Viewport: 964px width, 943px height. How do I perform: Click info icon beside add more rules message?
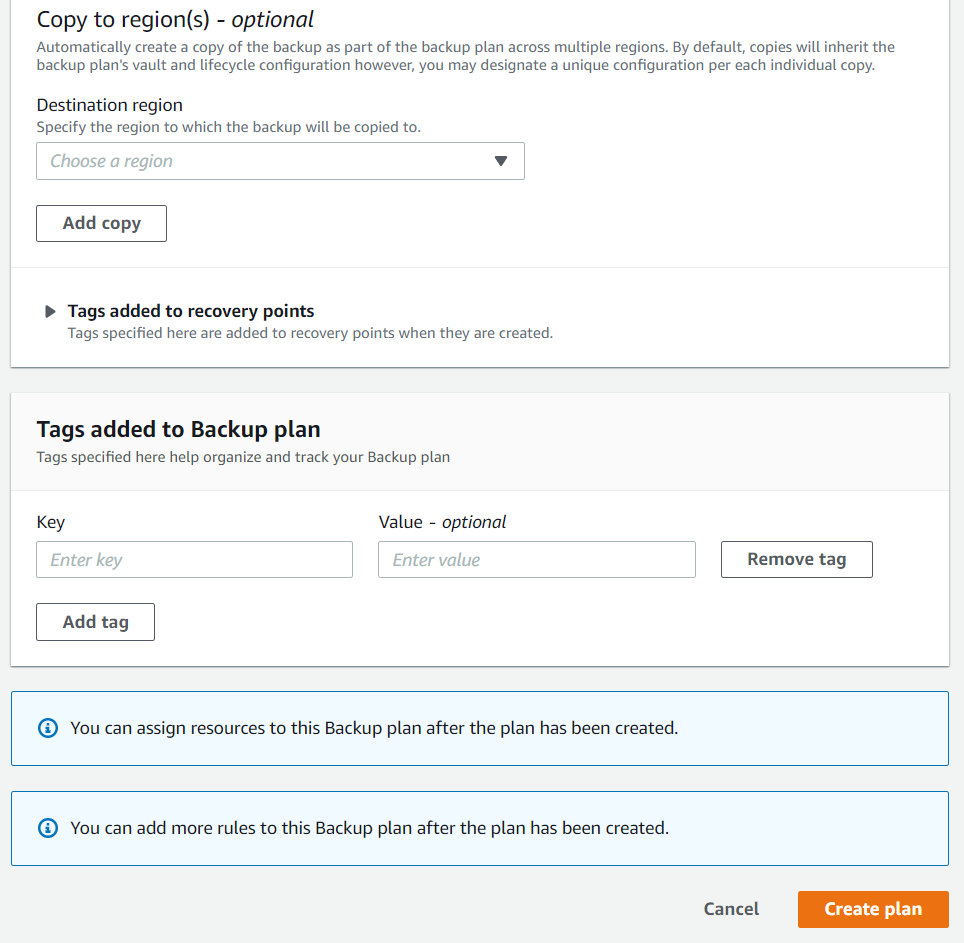pos(48,828)
